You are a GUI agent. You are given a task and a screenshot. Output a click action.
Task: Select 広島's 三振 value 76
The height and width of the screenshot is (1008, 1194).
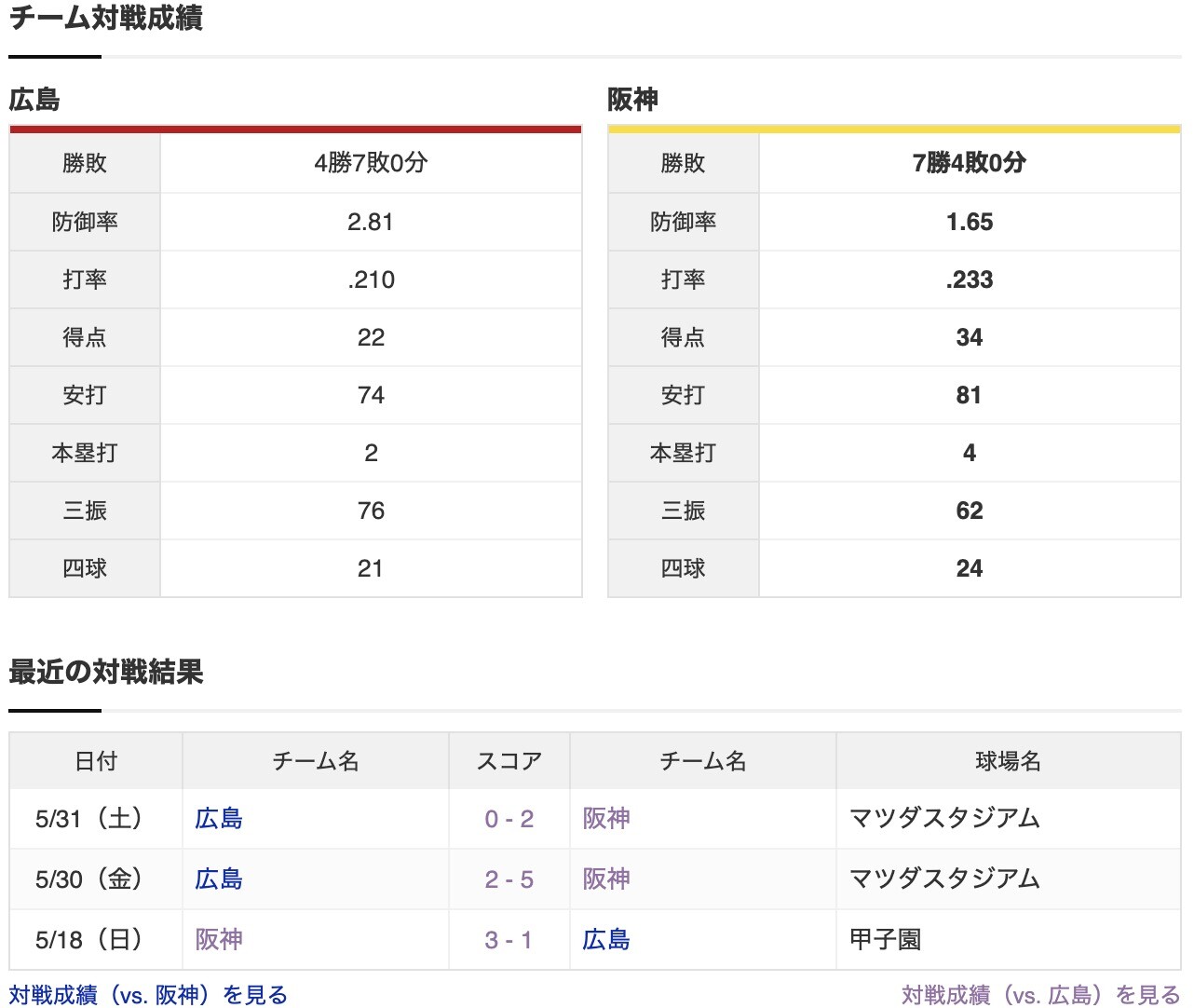(371, 511)
